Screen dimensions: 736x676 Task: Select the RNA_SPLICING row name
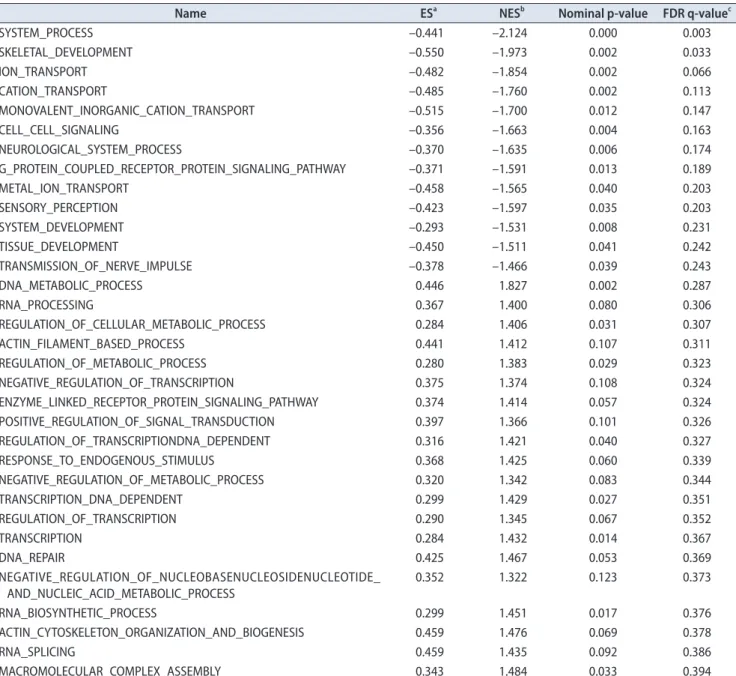tap(38, 652)
